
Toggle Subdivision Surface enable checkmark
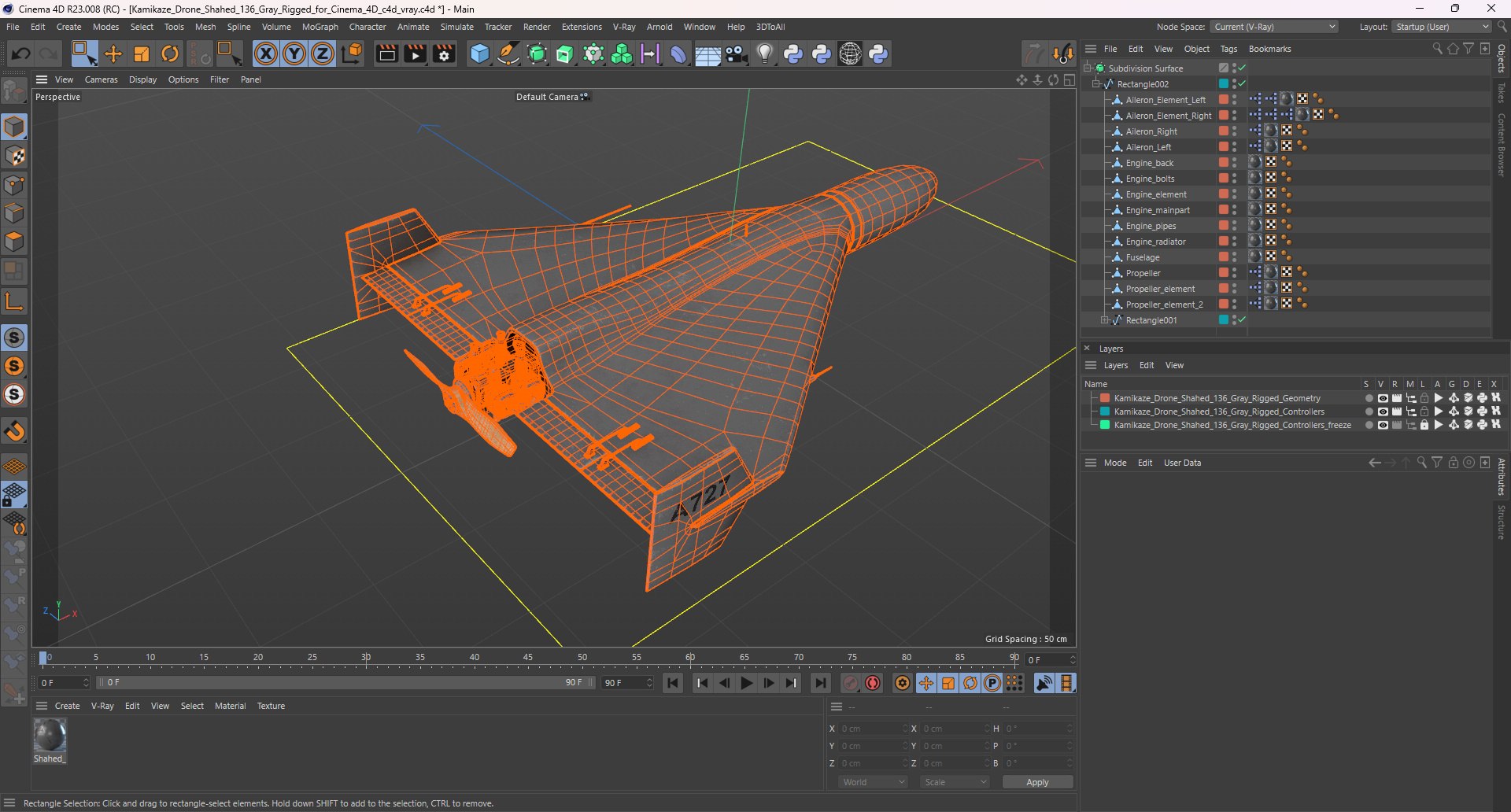point(1243,68)
